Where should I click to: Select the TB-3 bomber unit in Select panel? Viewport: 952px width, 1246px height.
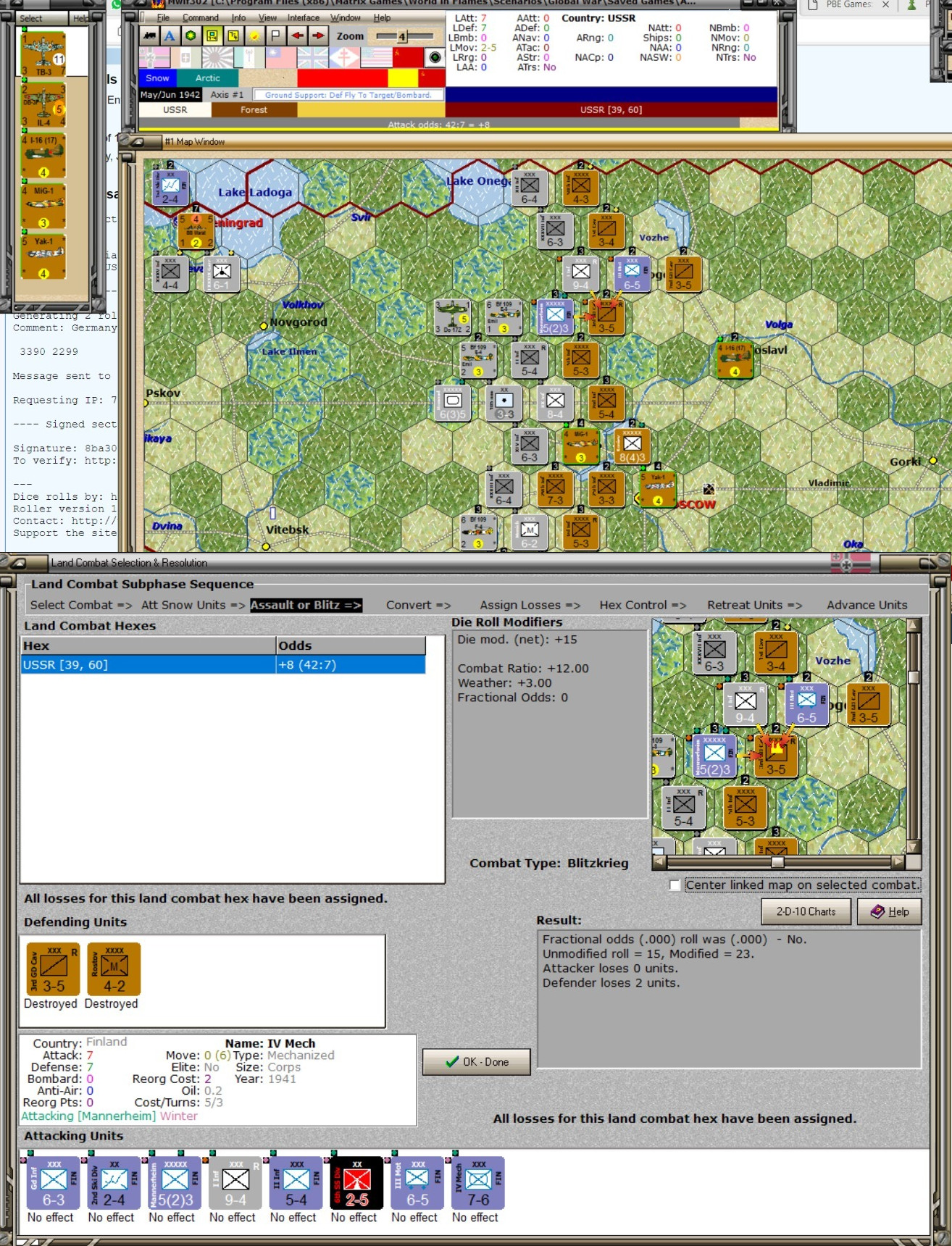click(43, 54)
